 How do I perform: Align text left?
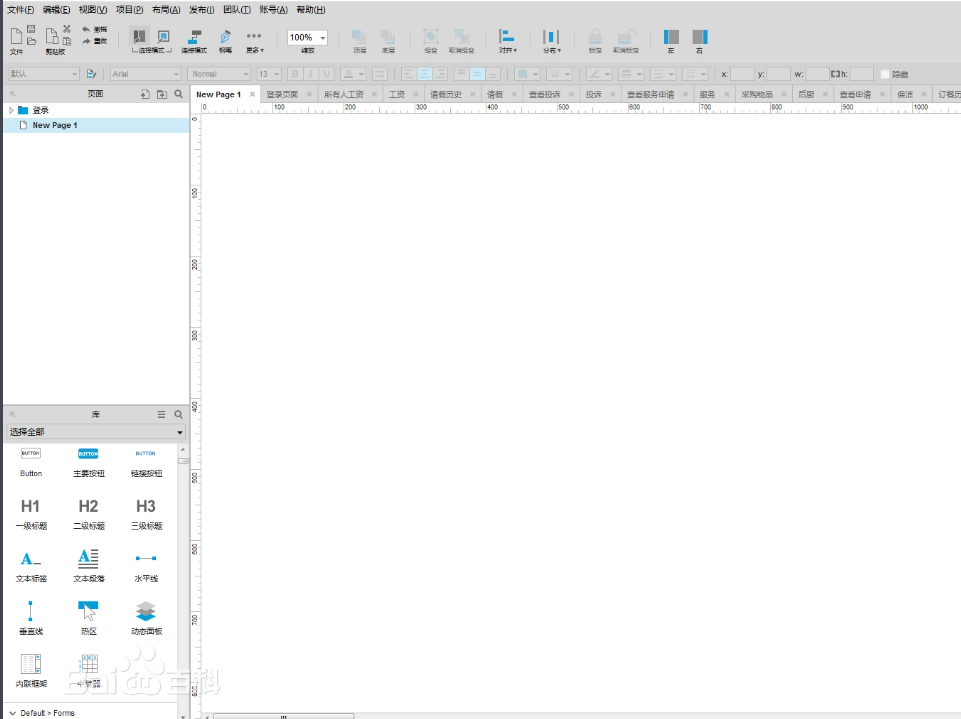pos(409,74)
